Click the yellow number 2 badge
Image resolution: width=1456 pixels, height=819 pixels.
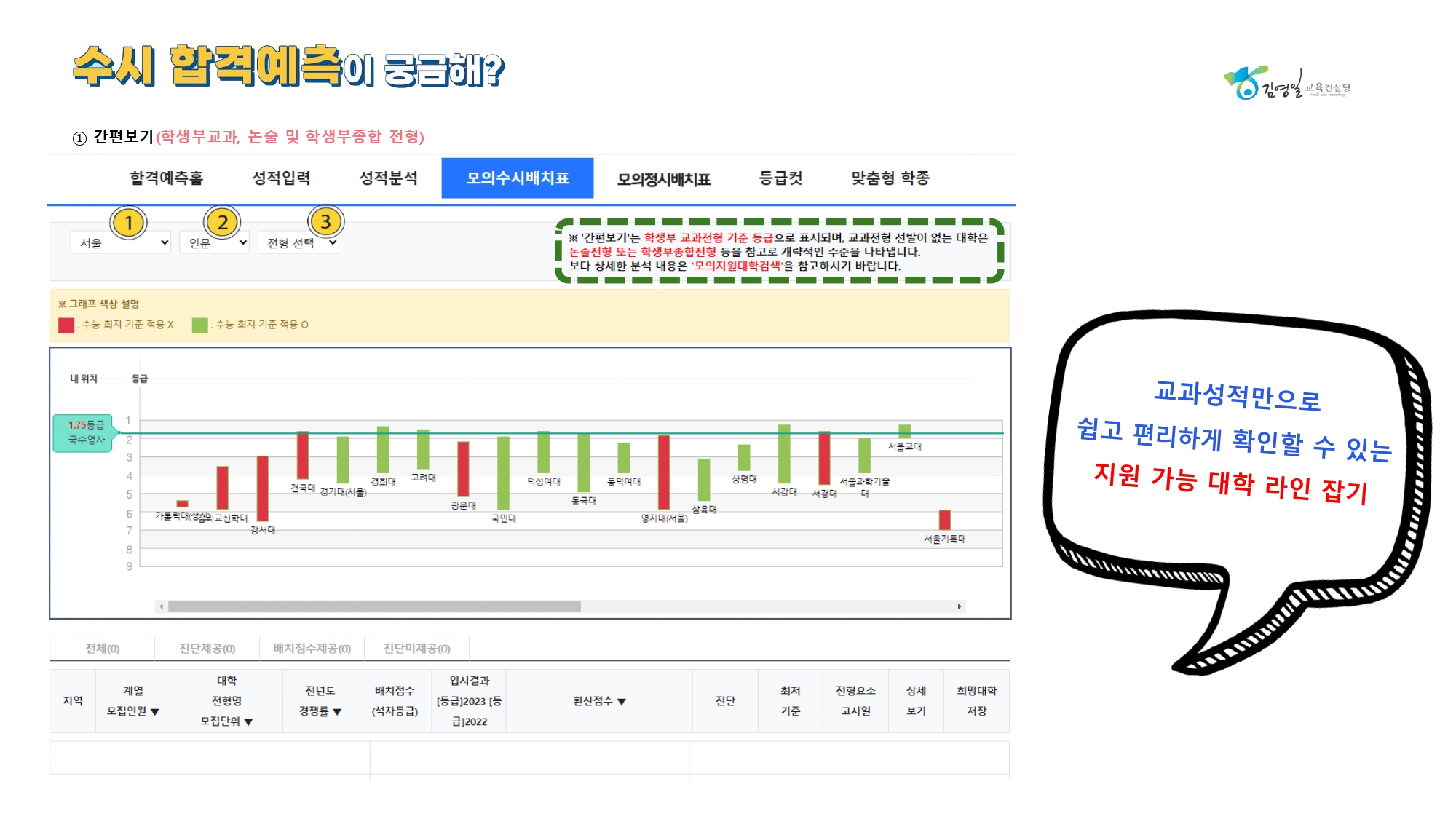(x=222, y=223)
